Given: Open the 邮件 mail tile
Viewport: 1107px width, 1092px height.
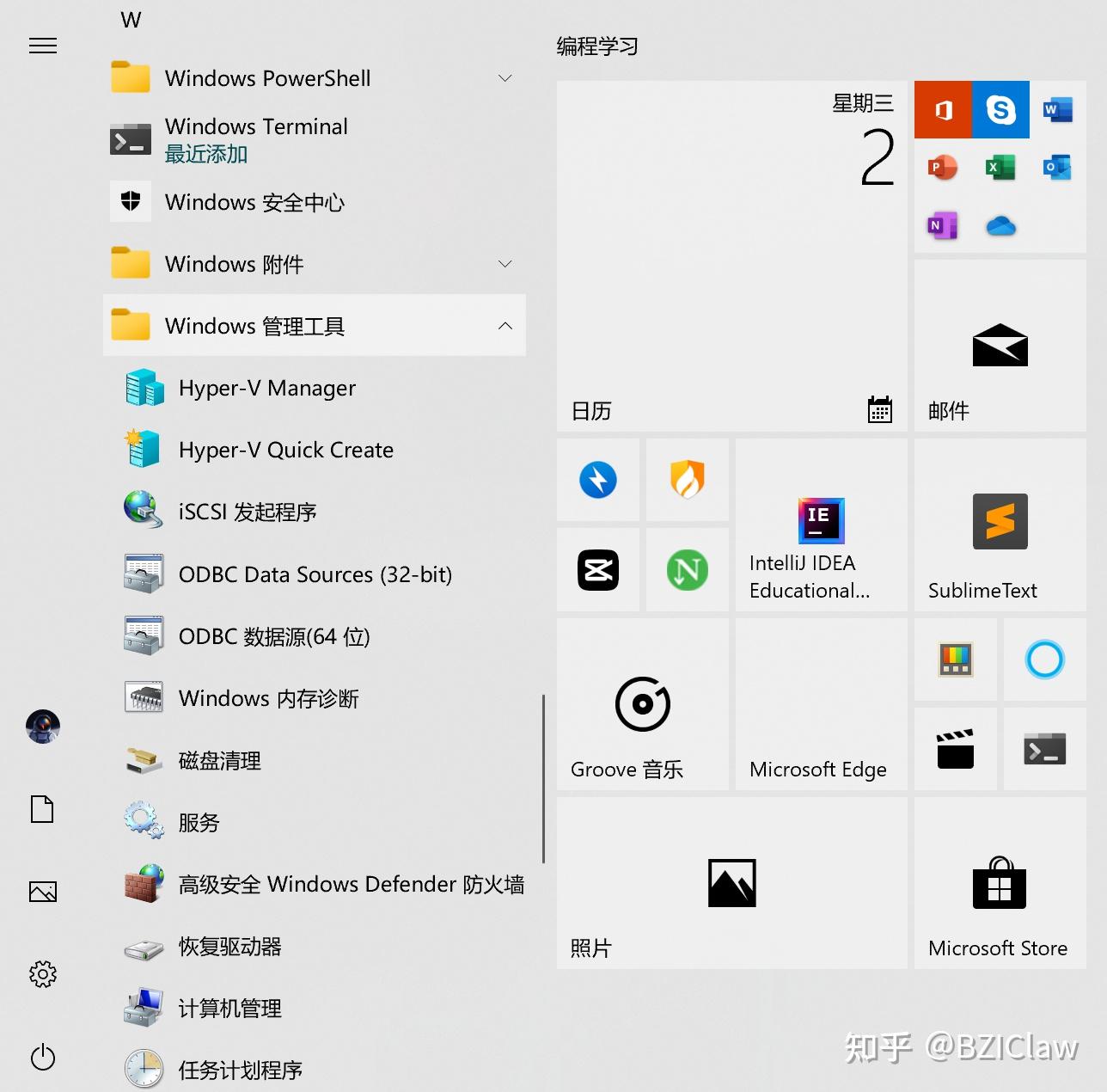Looking at the screenshot, I should click(1000, 346).
